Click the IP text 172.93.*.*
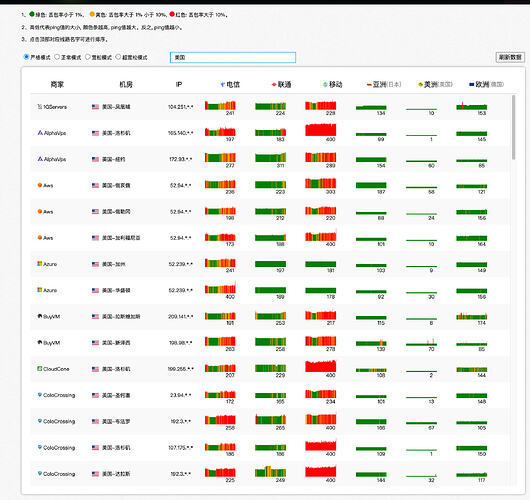Screen dimensions: 530x500 click(x=180, y=159)
